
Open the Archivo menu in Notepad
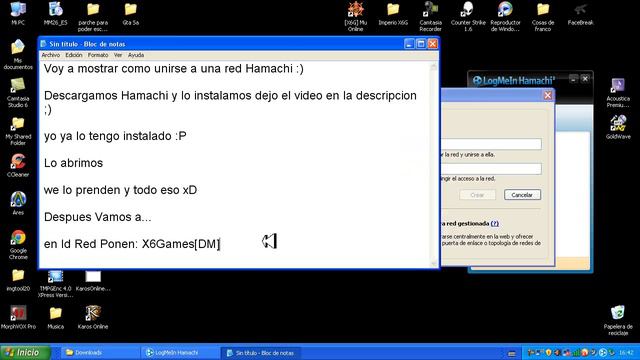(51, 55)
